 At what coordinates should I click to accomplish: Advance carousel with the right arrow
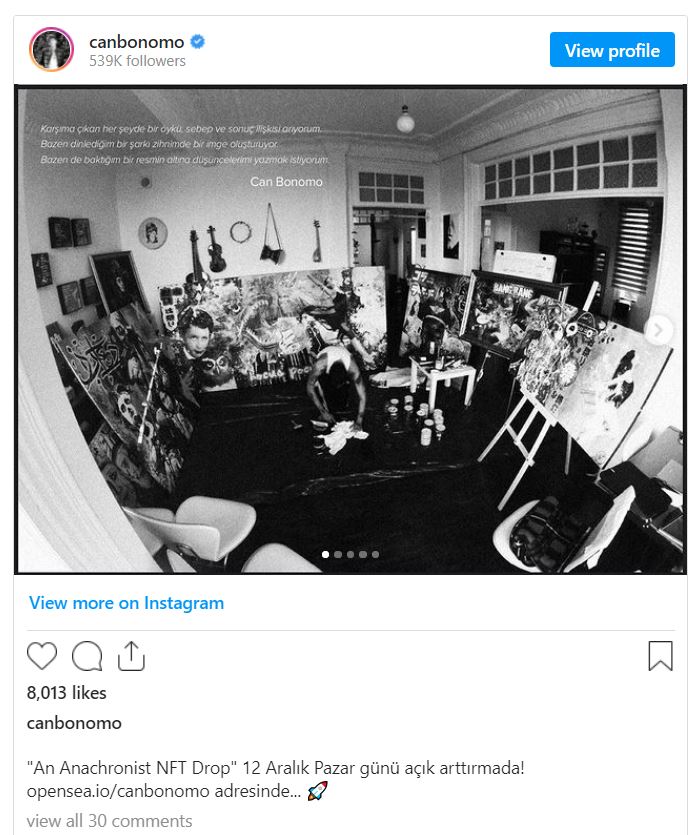click(658, 330)
